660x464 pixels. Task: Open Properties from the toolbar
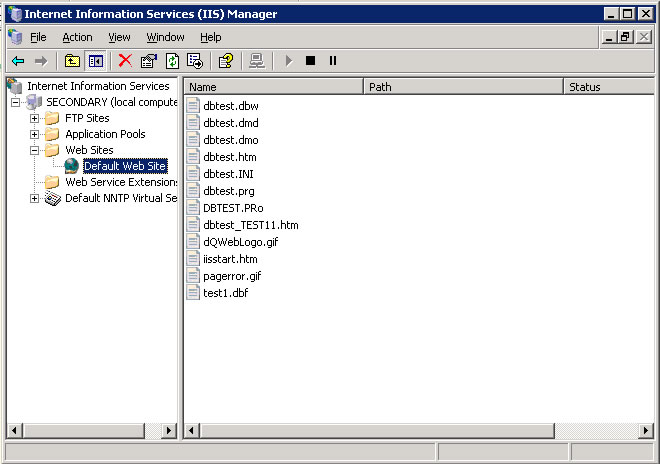click(x=149, y=61)
